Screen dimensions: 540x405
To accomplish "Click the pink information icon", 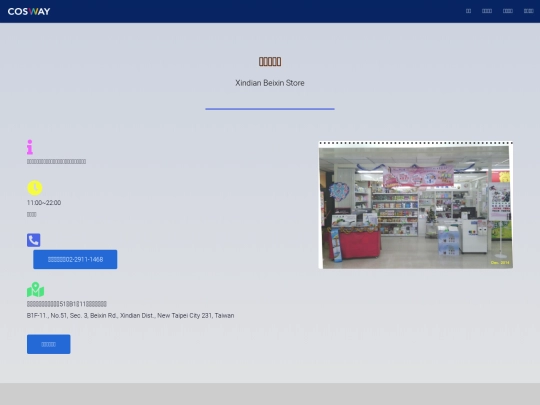I will point(30,147).
